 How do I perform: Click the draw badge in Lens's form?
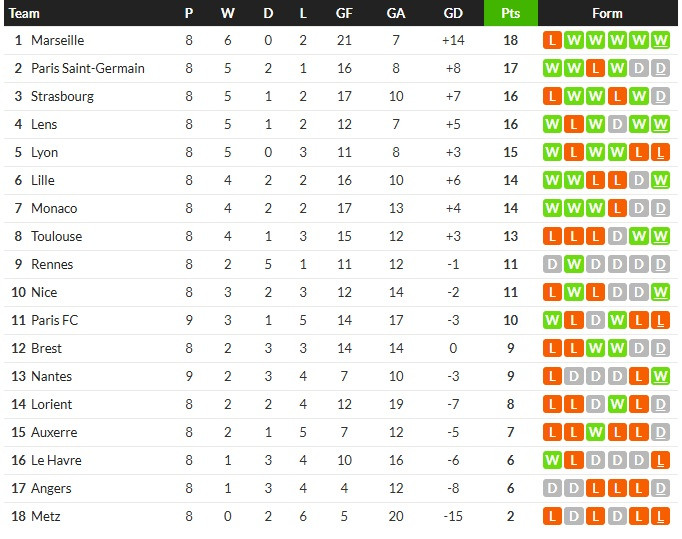point(617,125)
